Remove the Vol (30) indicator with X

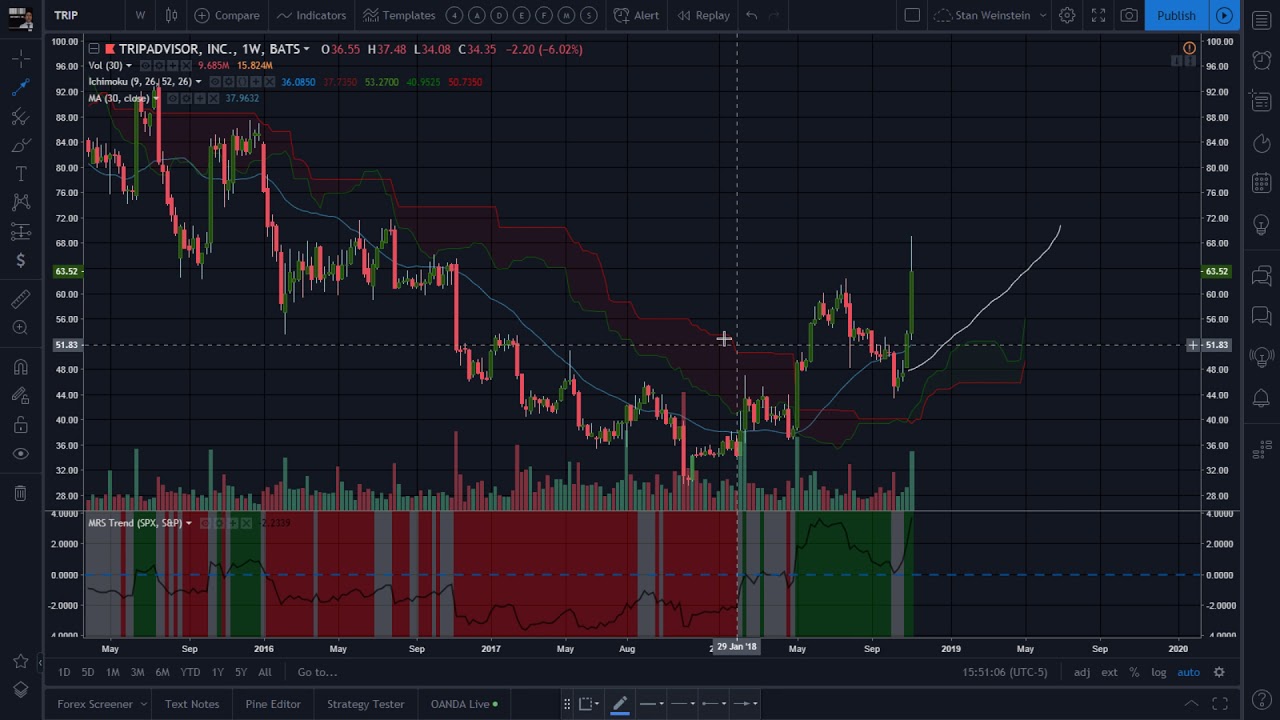click(187, 66)
